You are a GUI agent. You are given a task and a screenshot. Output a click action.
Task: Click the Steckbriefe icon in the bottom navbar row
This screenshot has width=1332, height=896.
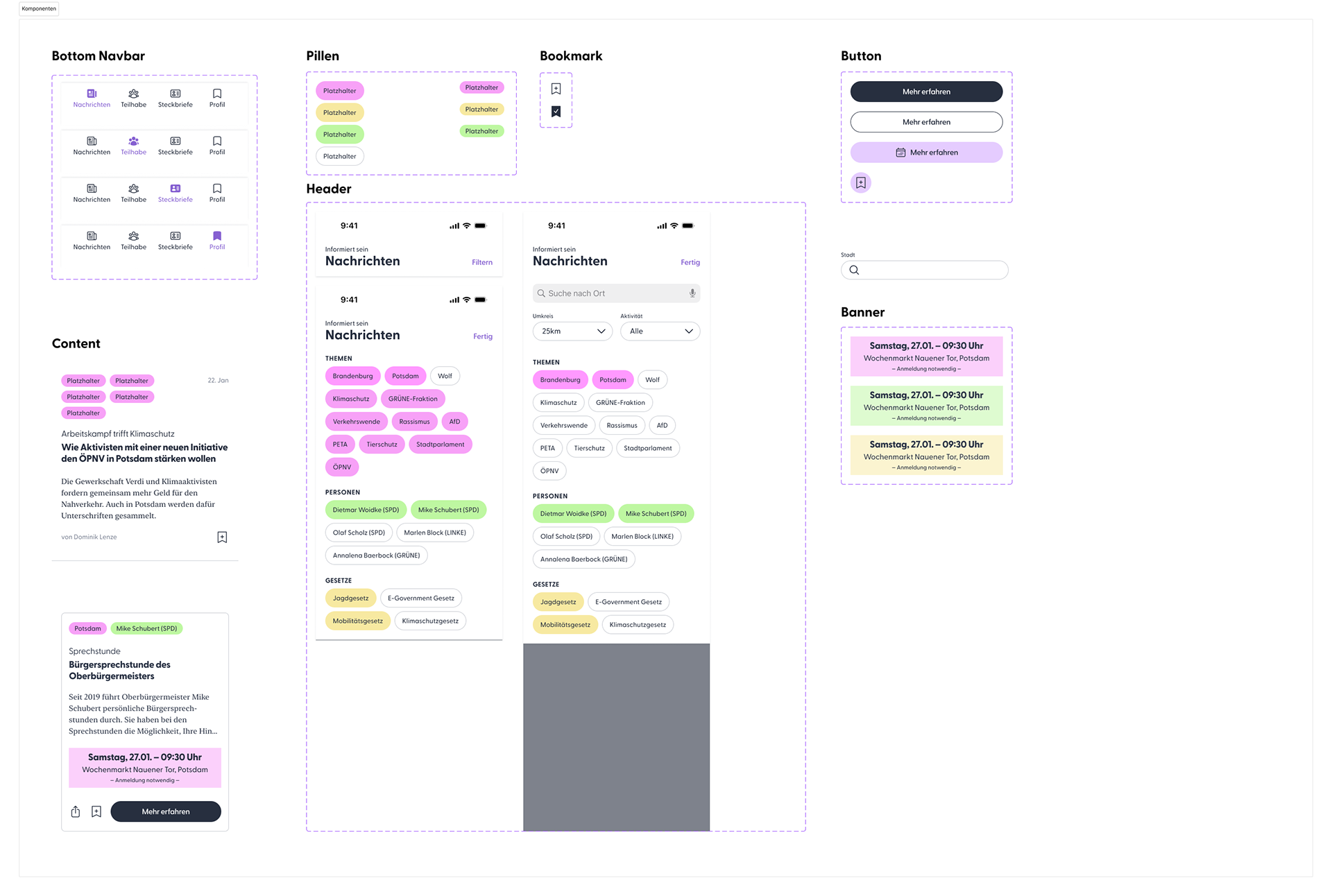pyautogui.click(x=176, y=236)
